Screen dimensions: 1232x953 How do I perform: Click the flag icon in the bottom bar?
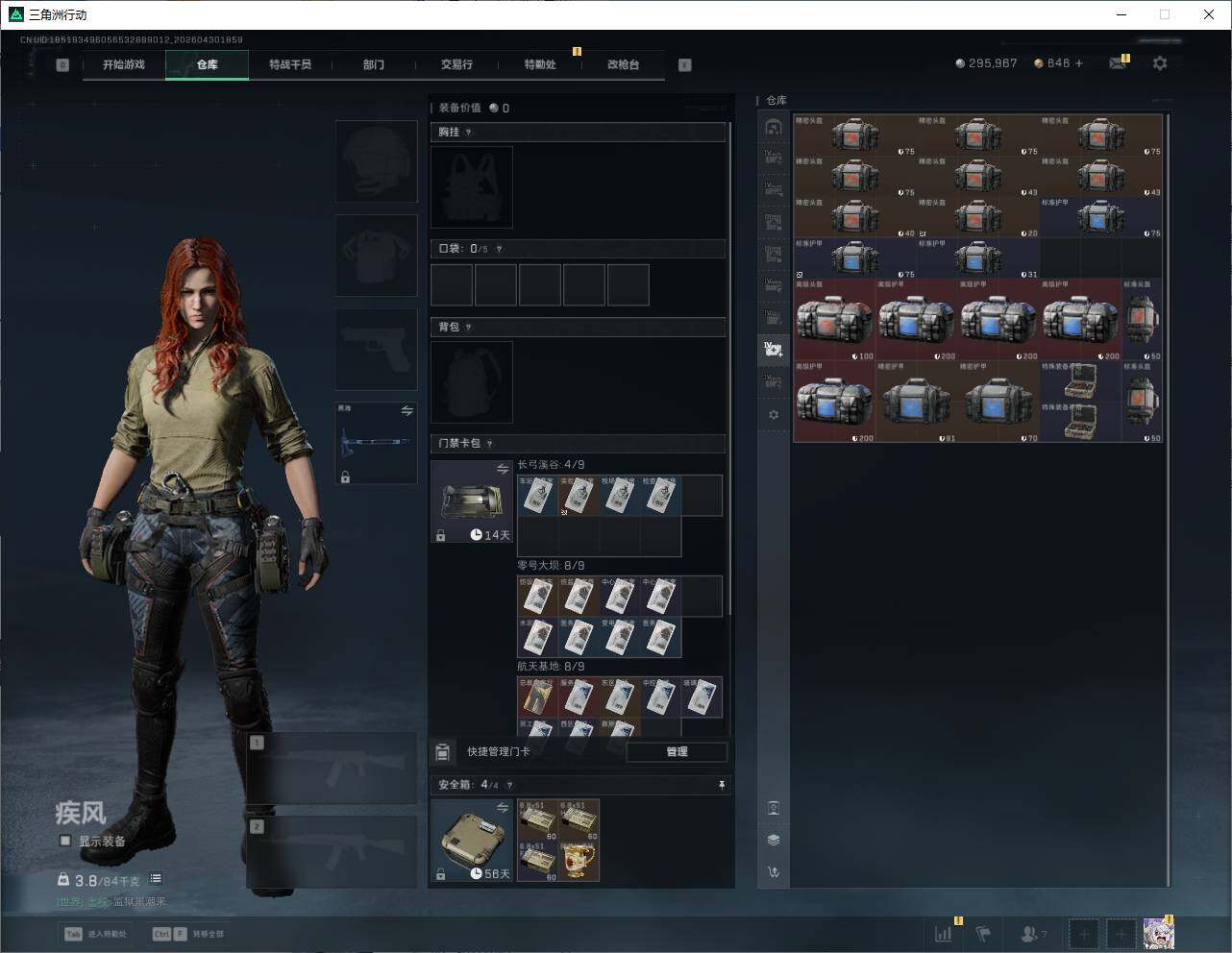983,933
